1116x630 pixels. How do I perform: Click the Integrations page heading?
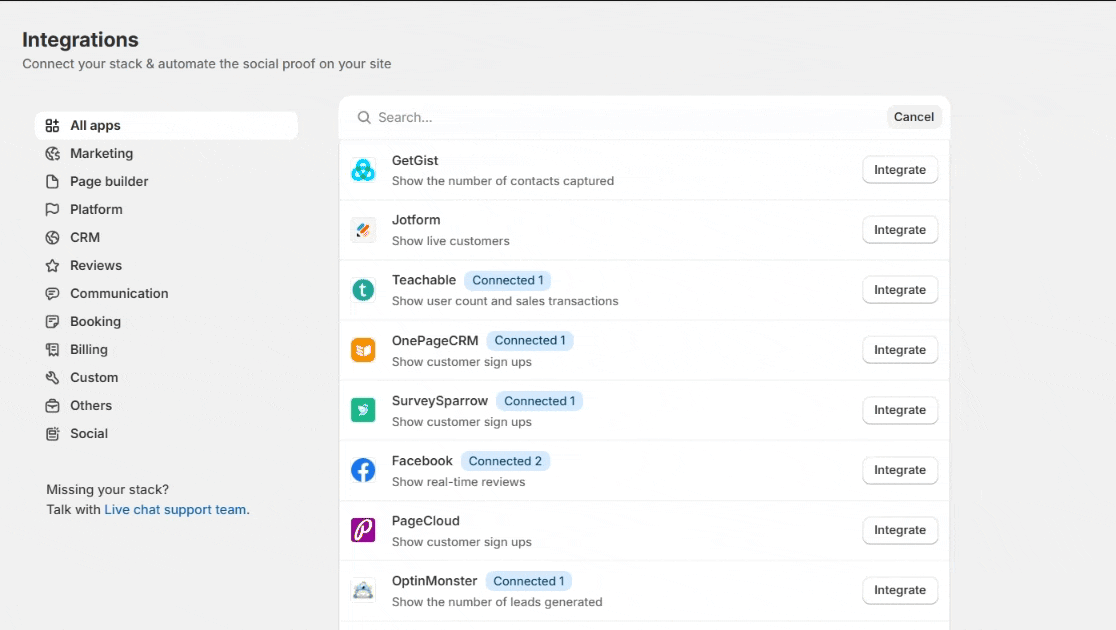coord(80,40)
